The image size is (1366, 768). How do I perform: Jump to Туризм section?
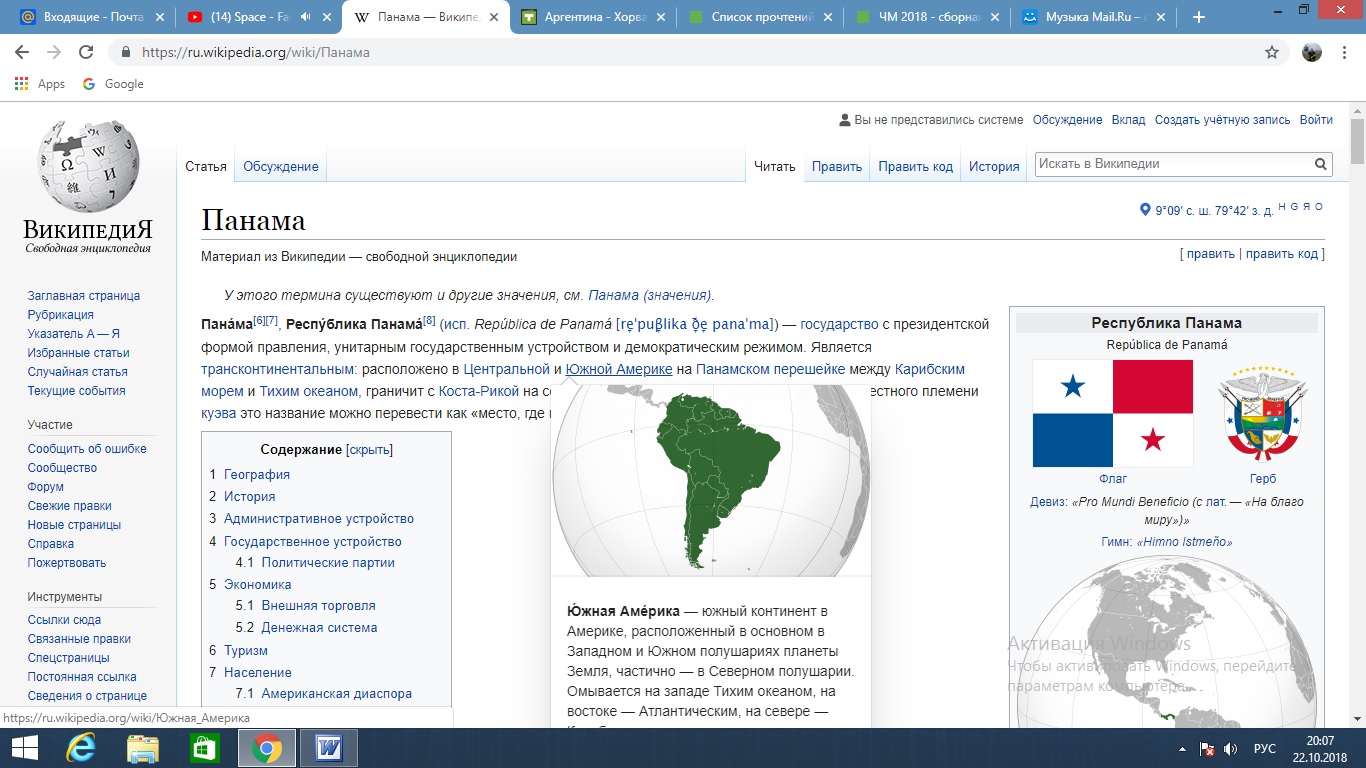(x=246, y=651)
